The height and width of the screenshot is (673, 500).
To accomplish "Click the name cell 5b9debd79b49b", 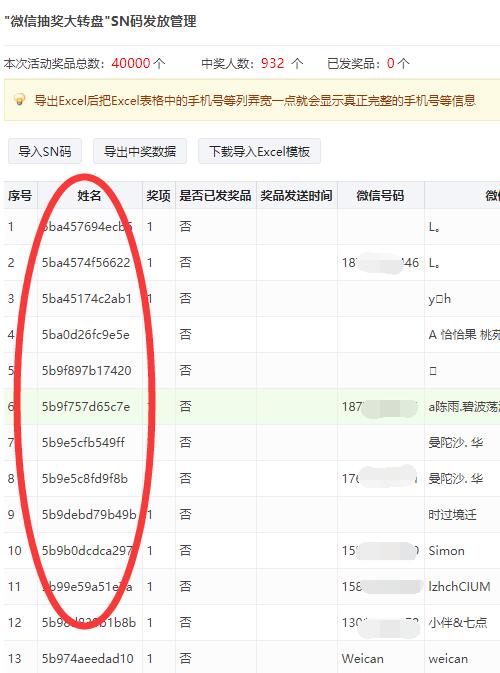I will (89, 514).
